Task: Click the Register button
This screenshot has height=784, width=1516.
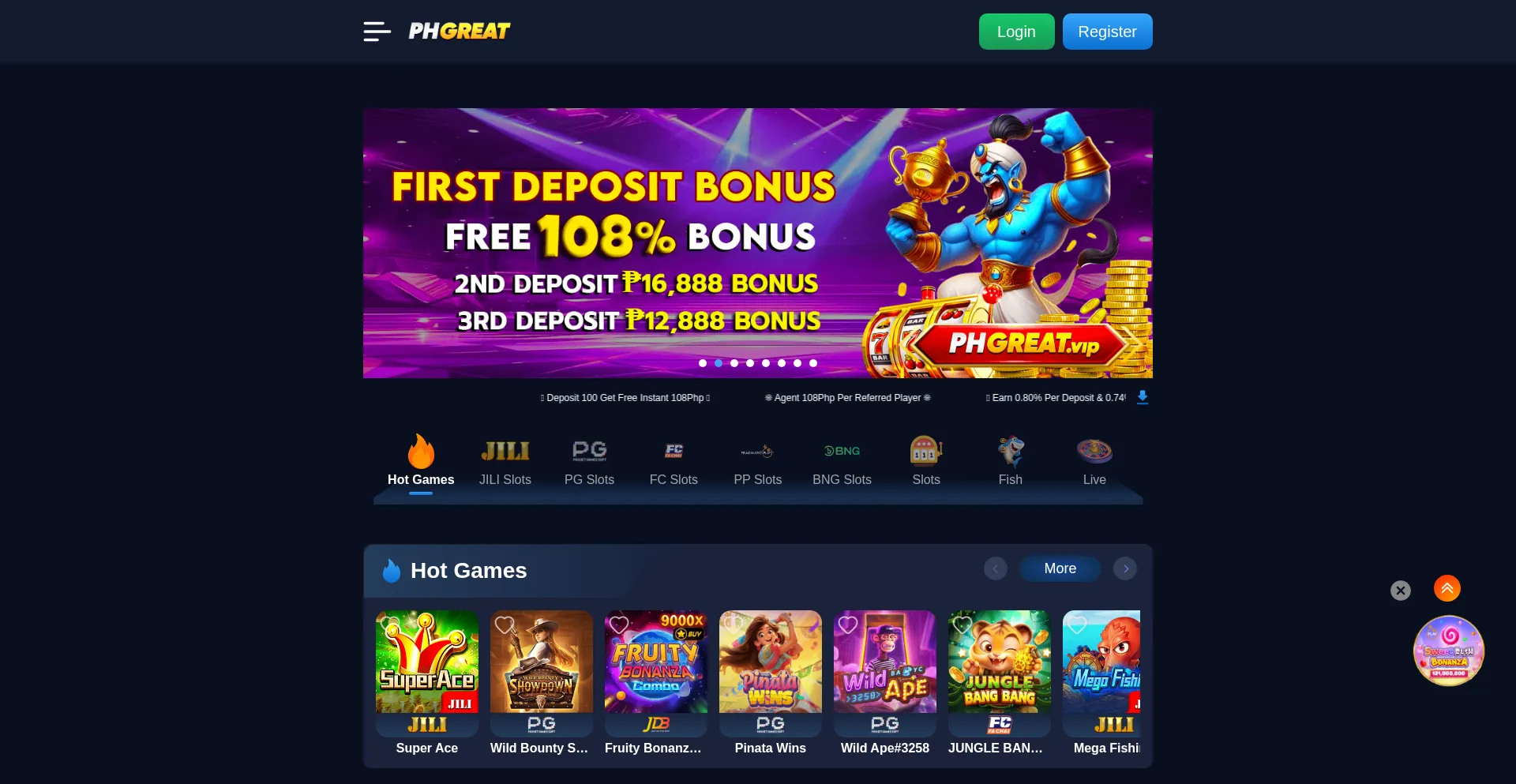Action: (x=1107, y=32)
